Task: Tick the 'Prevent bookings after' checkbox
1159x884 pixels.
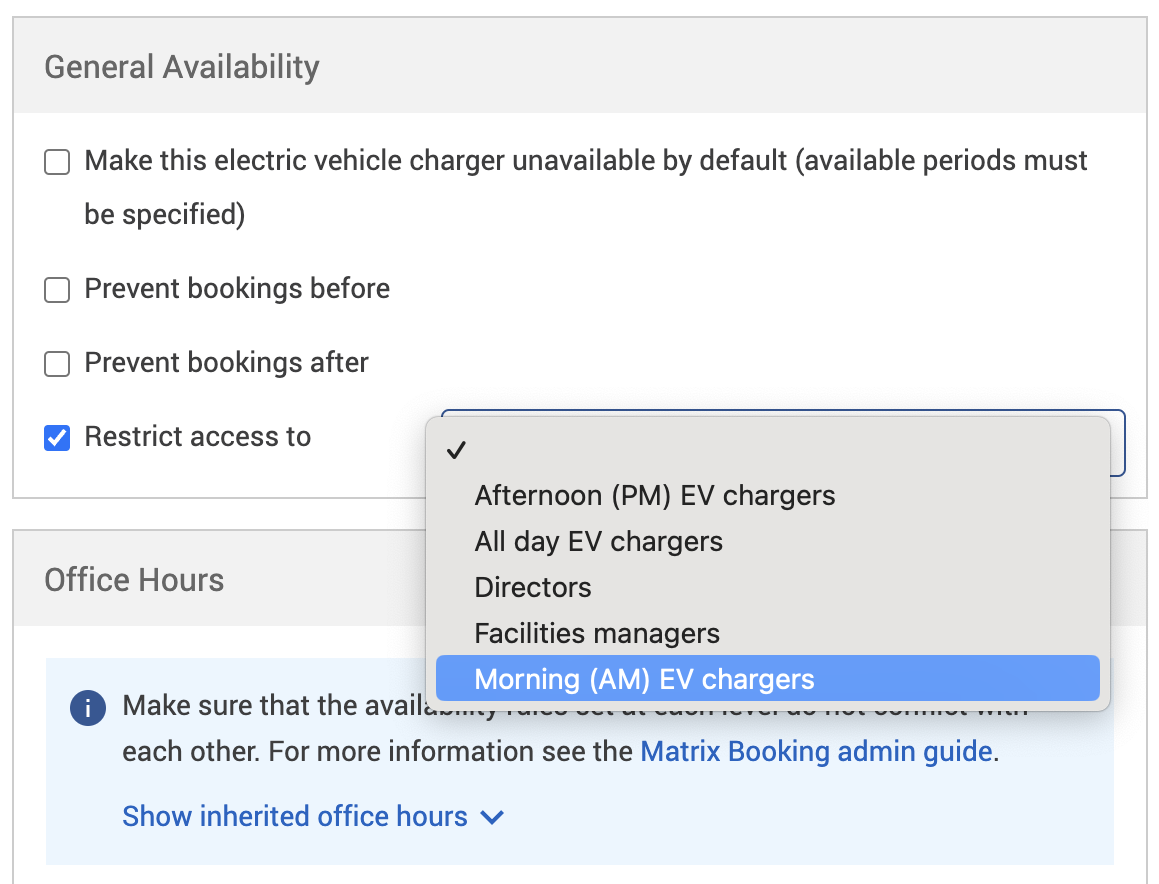Action: [57, 364]
